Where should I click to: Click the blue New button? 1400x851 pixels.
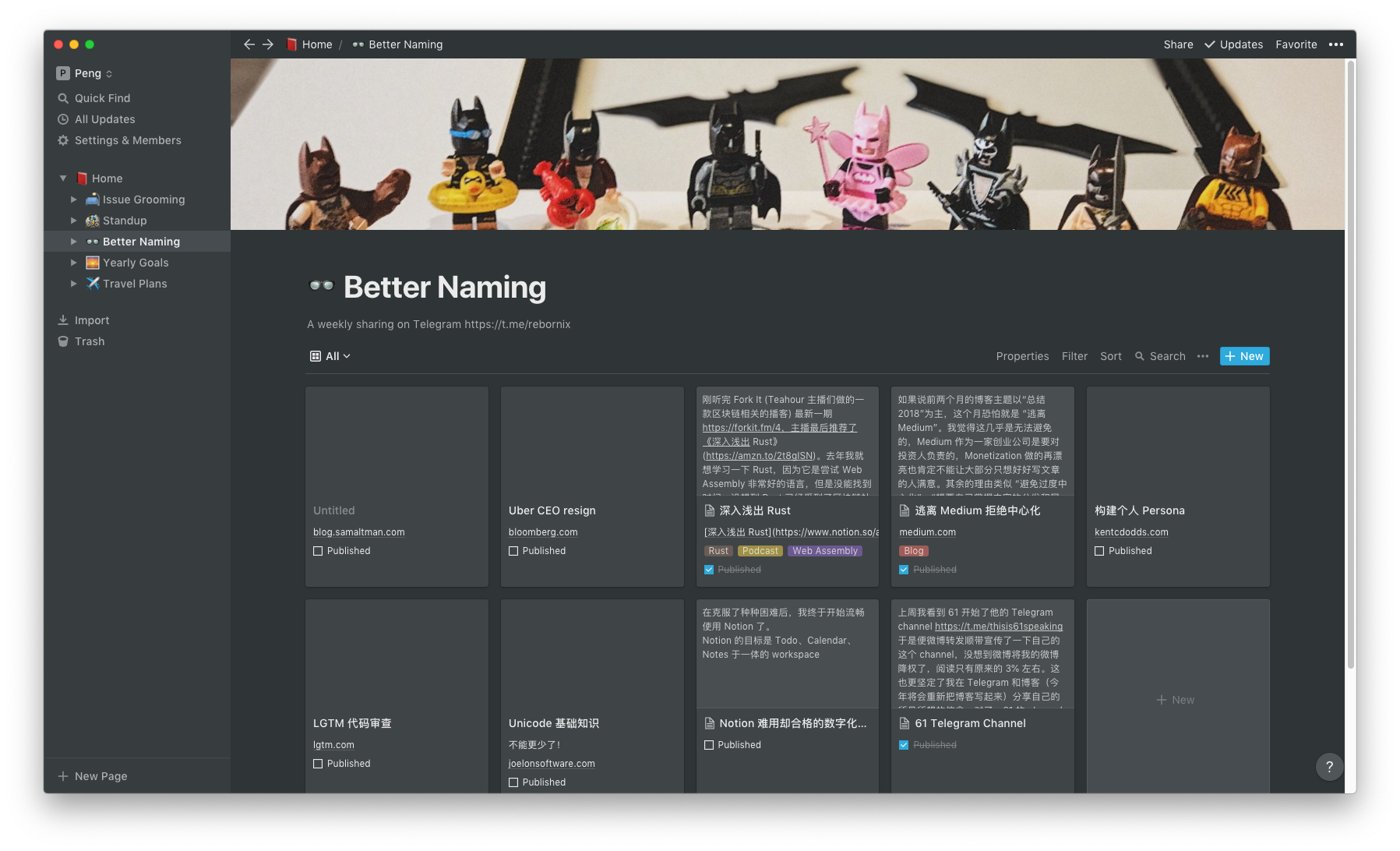tap(1244, 356)
